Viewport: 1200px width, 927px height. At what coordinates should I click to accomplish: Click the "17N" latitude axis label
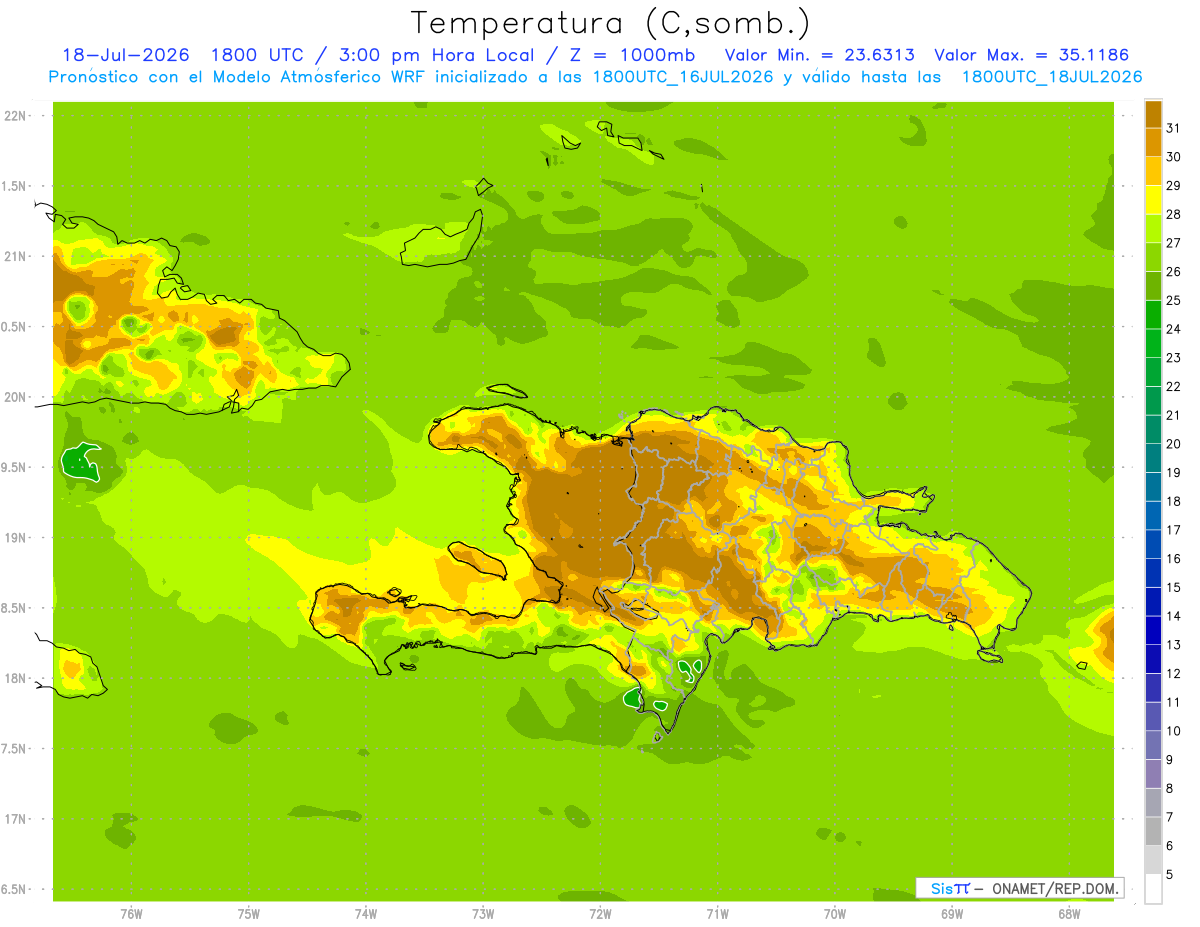pos(14,819)
